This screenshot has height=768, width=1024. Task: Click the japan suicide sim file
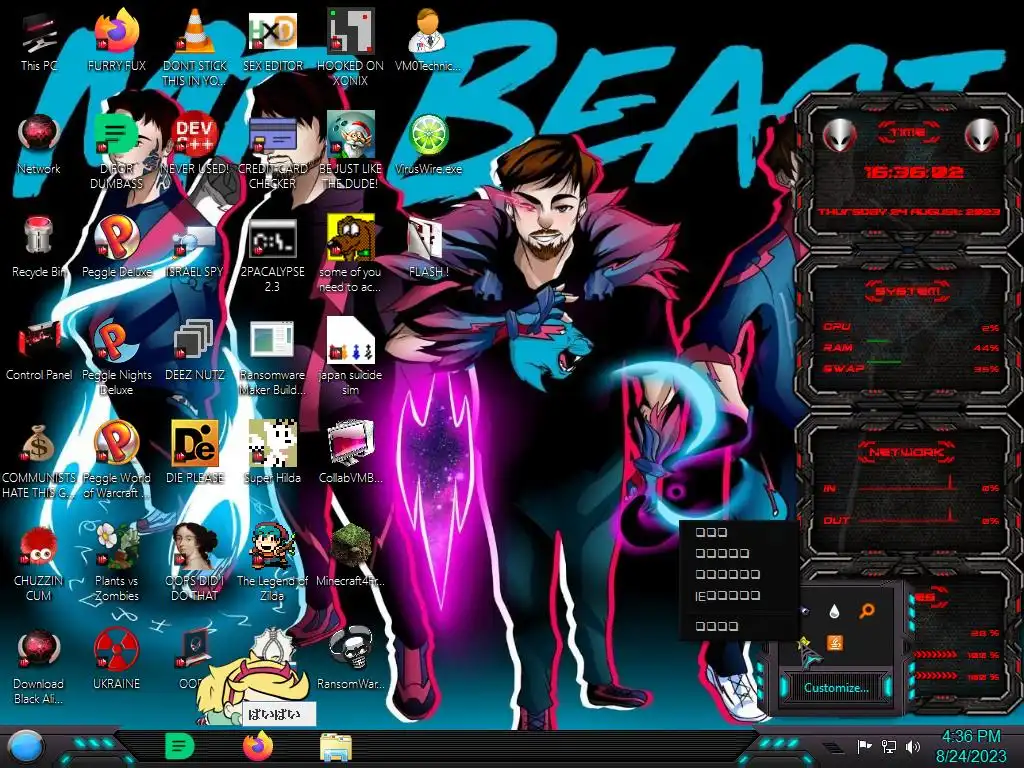350,357
